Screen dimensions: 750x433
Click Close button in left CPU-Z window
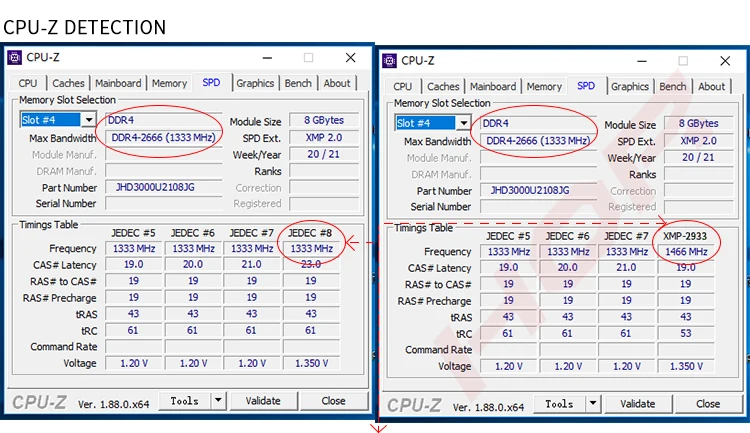tap(333, 401)
